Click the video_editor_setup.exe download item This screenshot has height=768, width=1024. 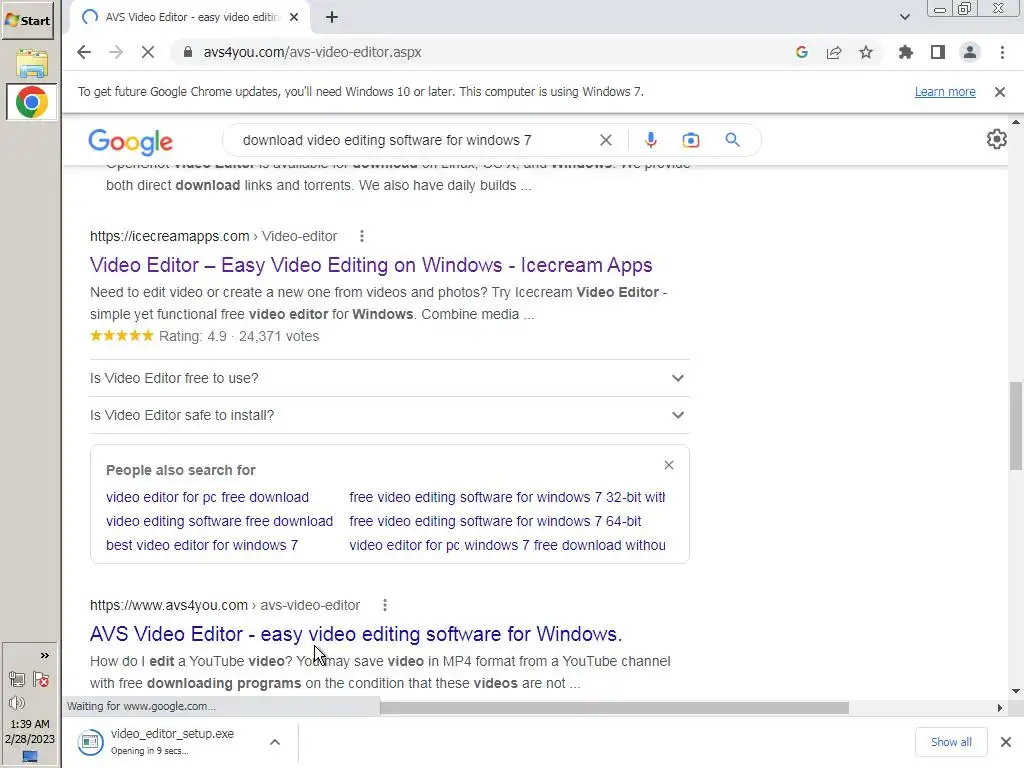[x=170, y=742]
